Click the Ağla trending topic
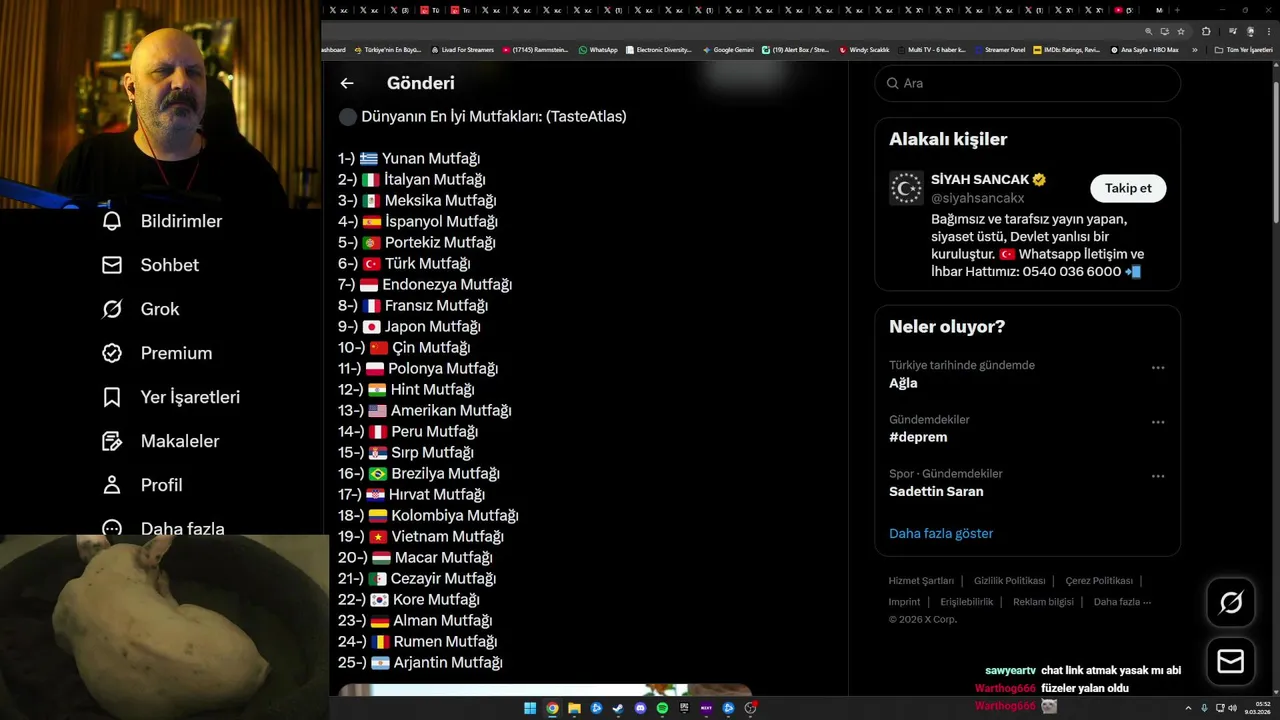Image resolution: width=1280 pixels, height=720 pixels. [903, 383]
